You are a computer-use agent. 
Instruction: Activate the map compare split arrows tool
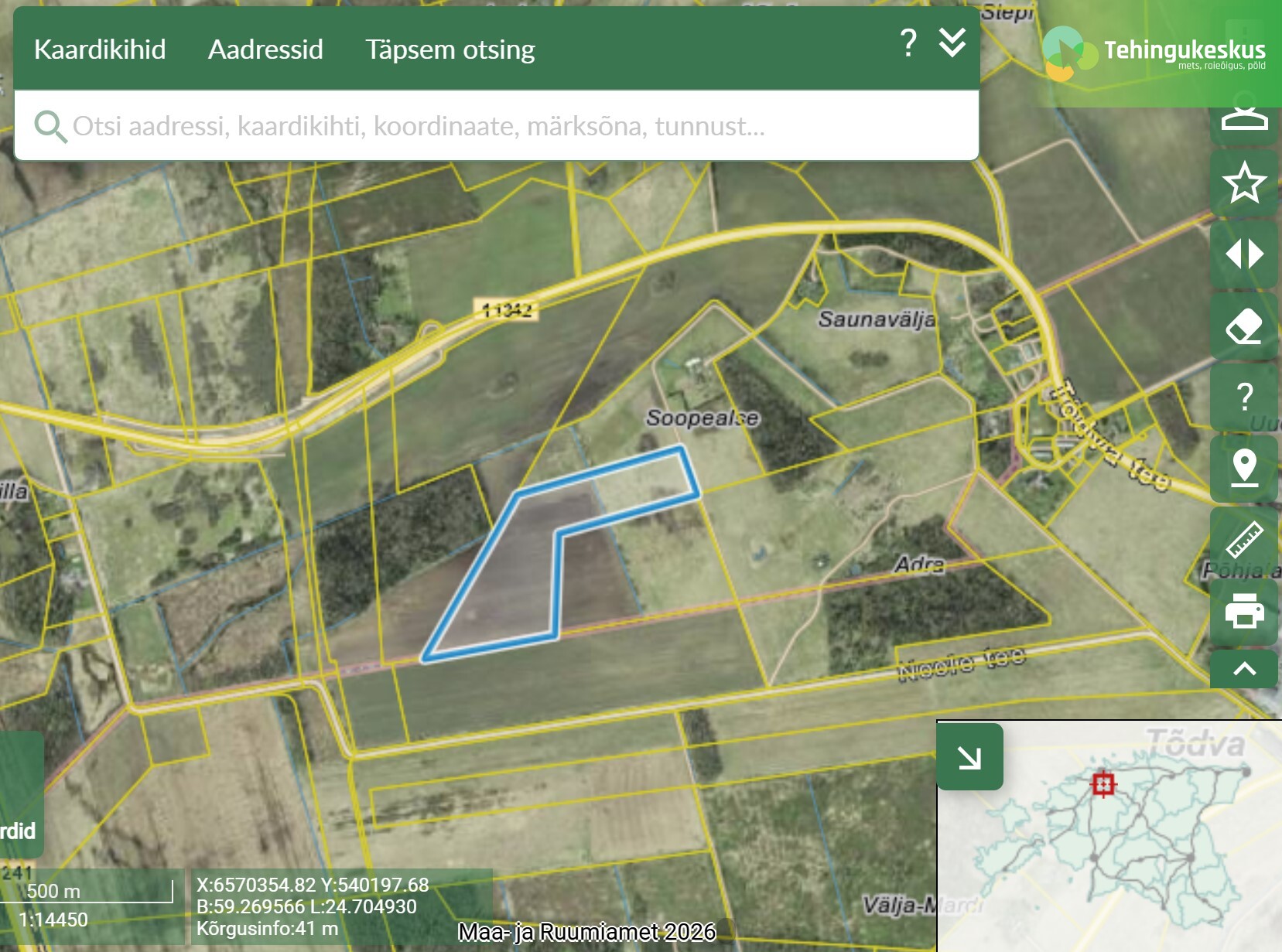tap(1243, 254)
